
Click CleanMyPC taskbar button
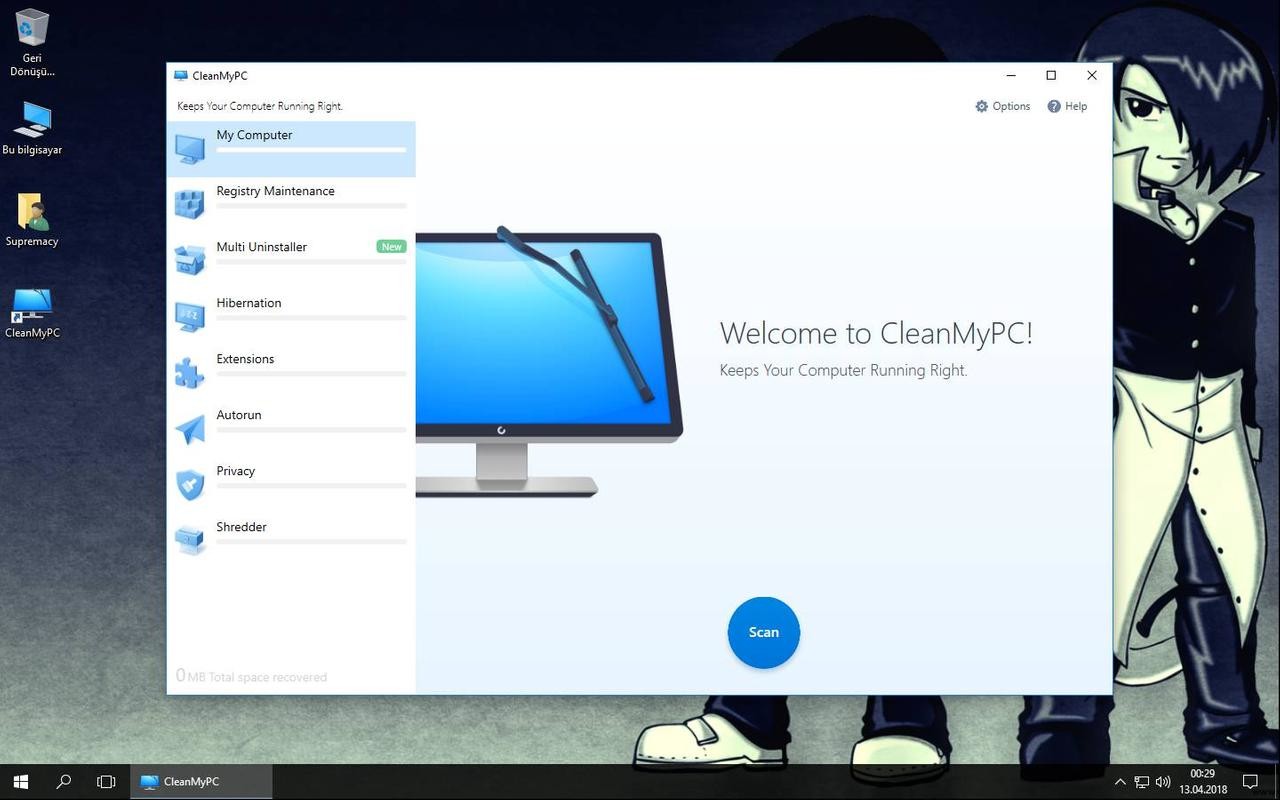(x=201, y=781)
